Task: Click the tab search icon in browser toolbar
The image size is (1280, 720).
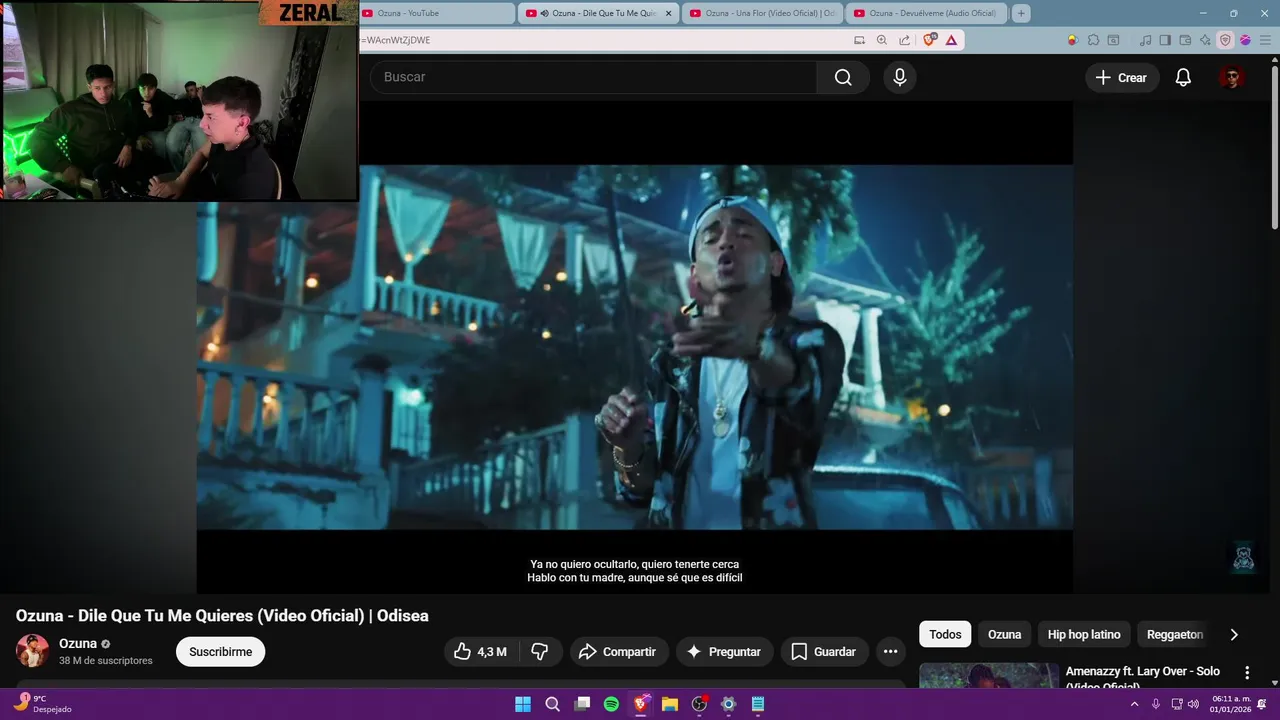Action: click(1113, 40)
